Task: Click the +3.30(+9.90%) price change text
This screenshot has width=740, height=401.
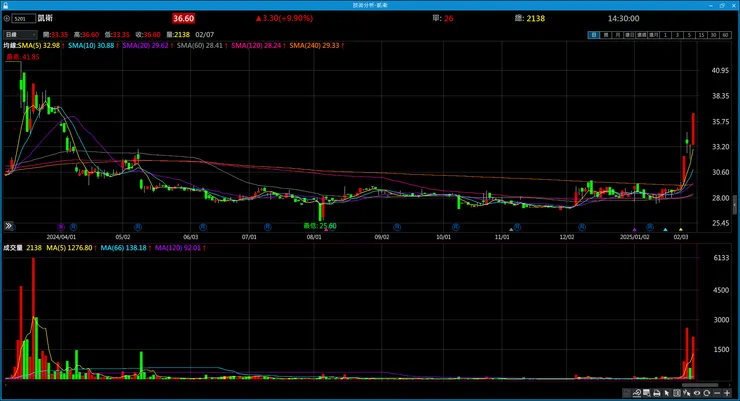Action: coord(284,18)
